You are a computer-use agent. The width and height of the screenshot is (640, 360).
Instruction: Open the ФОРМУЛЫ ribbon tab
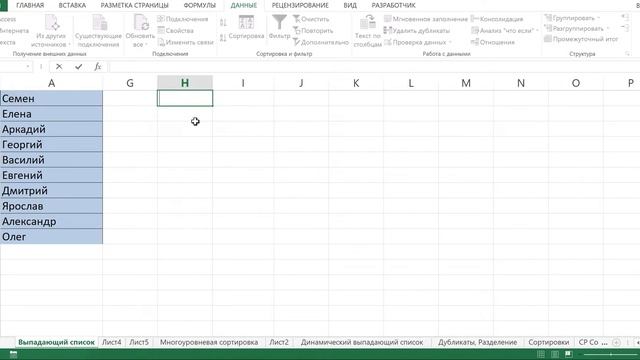(x=200, y=5)
